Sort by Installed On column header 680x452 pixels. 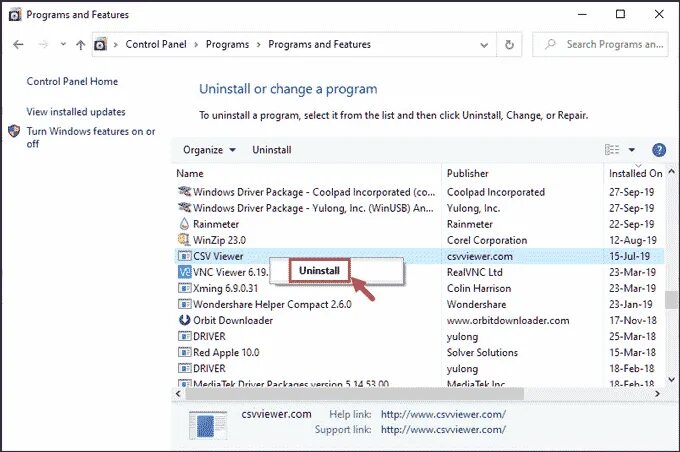tap(635, 174)
